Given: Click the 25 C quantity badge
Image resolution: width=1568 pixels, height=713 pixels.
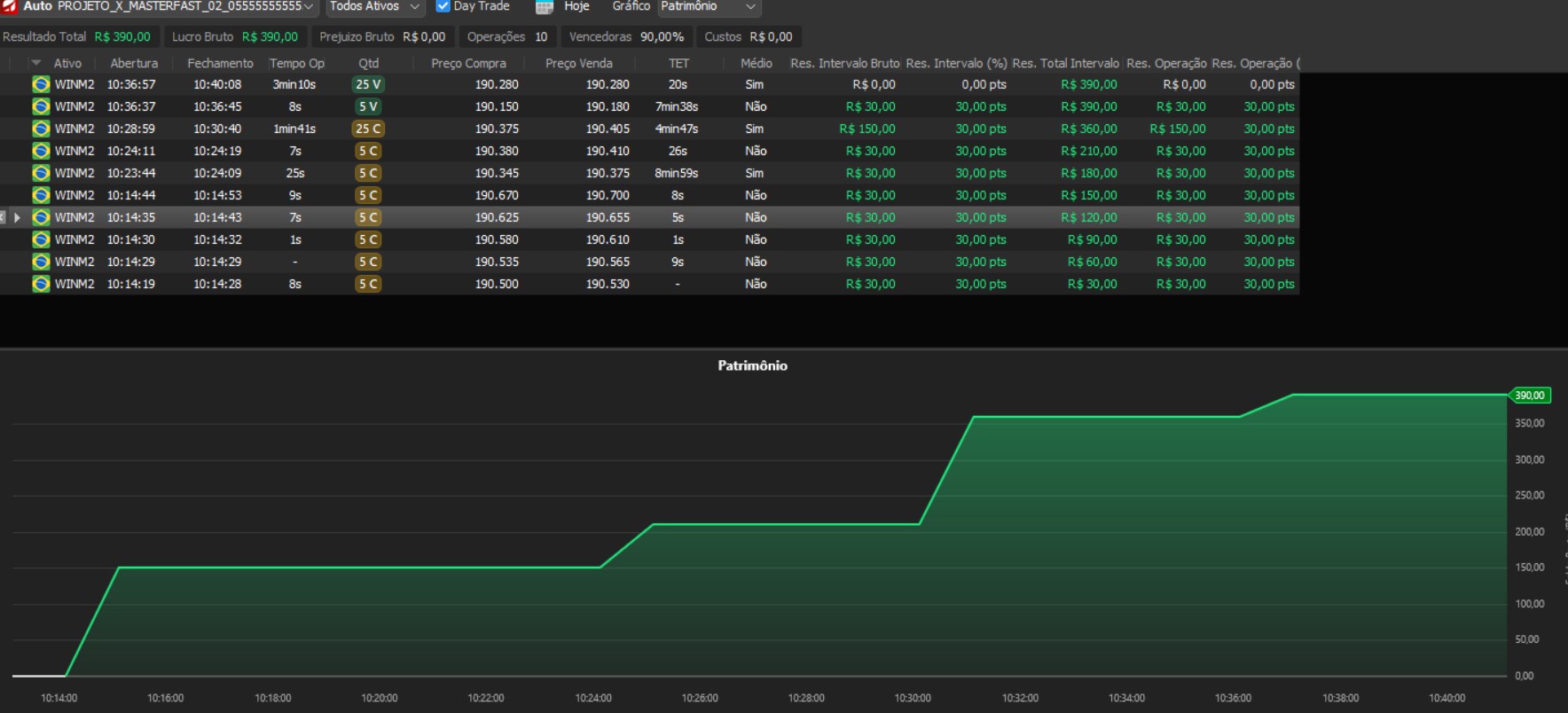Looking at the screenshot, I should tap(368, 129).
